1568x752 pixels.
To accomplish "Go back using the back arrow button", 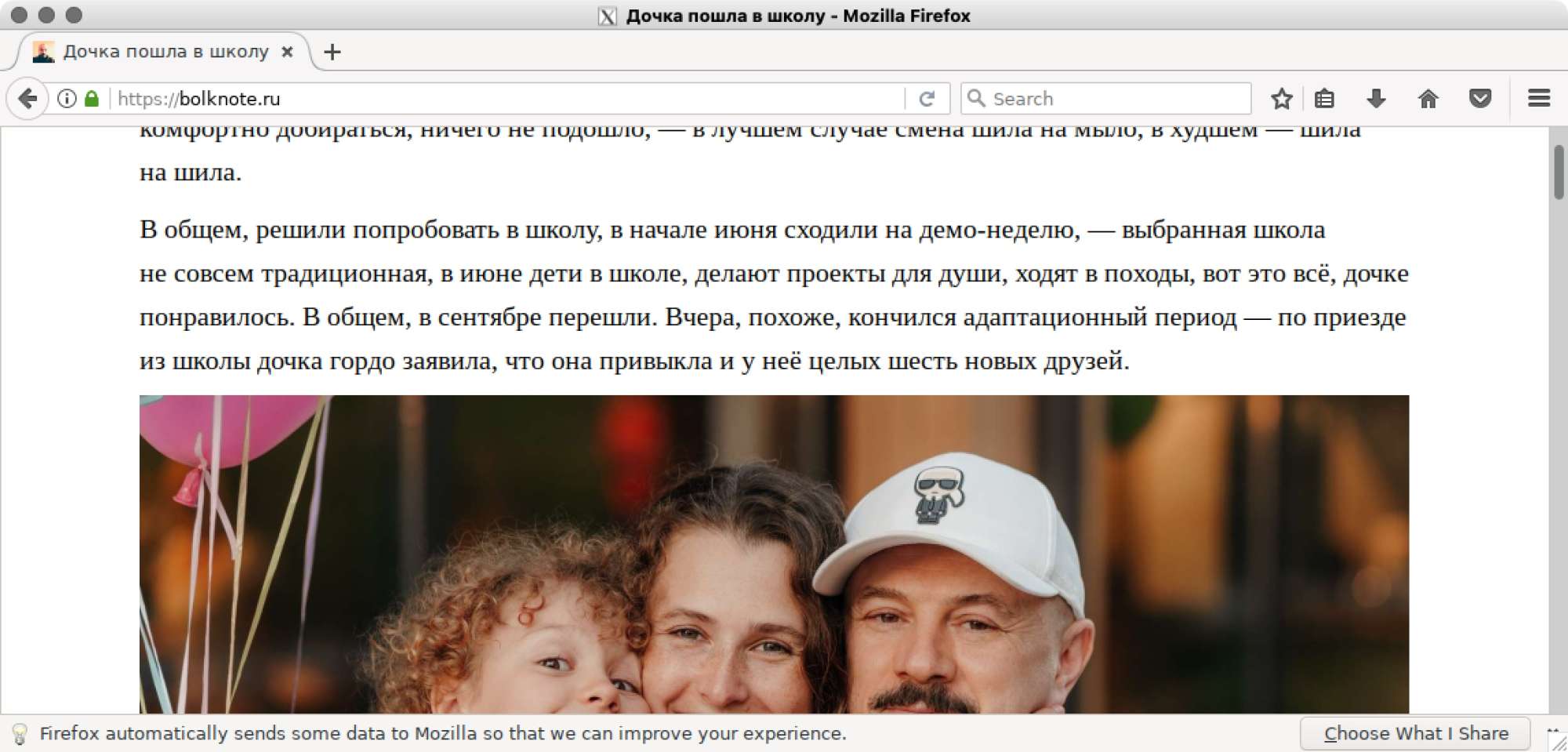I will pos(27,99).
